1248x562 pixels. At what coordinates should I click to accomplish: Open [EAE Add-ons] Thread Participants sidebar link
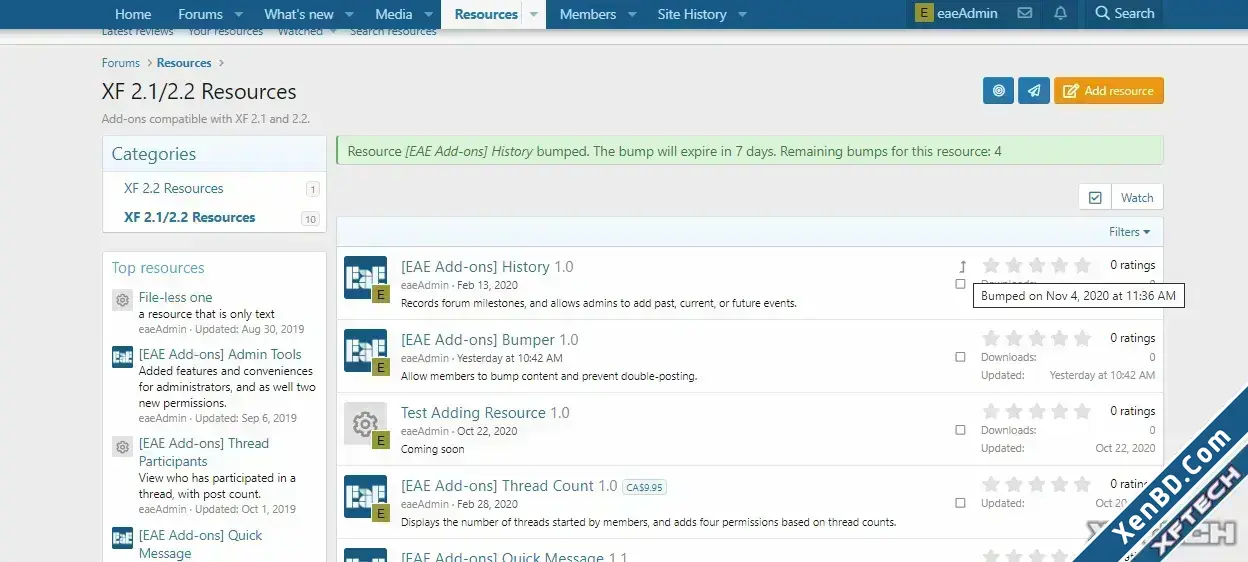pyautogui.click(x=204, y=452)
